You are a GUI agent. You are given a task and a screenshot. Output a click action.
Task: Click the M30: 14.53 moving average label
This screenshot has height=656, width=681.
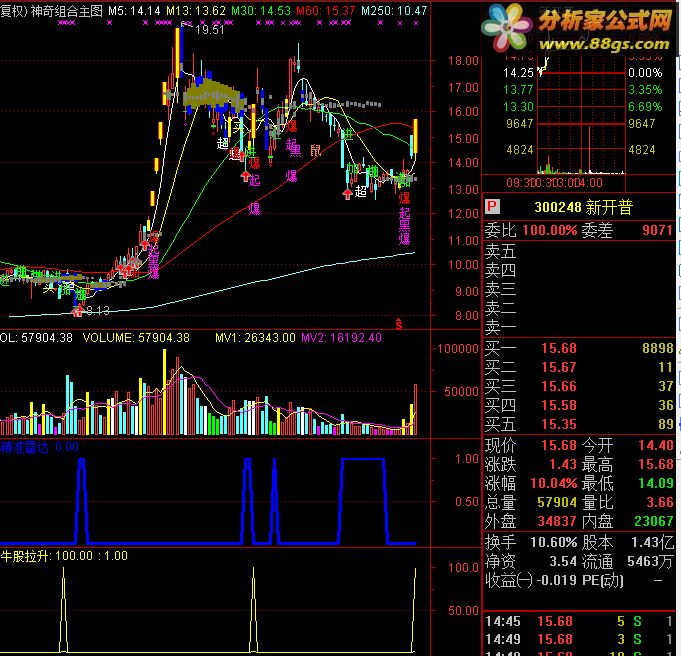pos(261,11)
